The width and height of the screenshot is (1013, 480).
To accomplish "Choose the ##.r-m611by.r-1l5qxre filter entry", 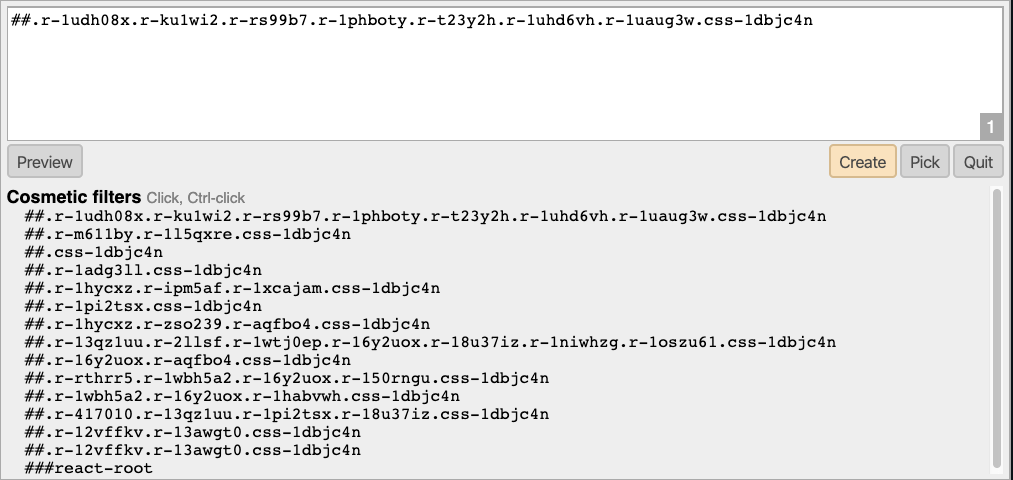I will pyautogui.click(x=188, y=234).
